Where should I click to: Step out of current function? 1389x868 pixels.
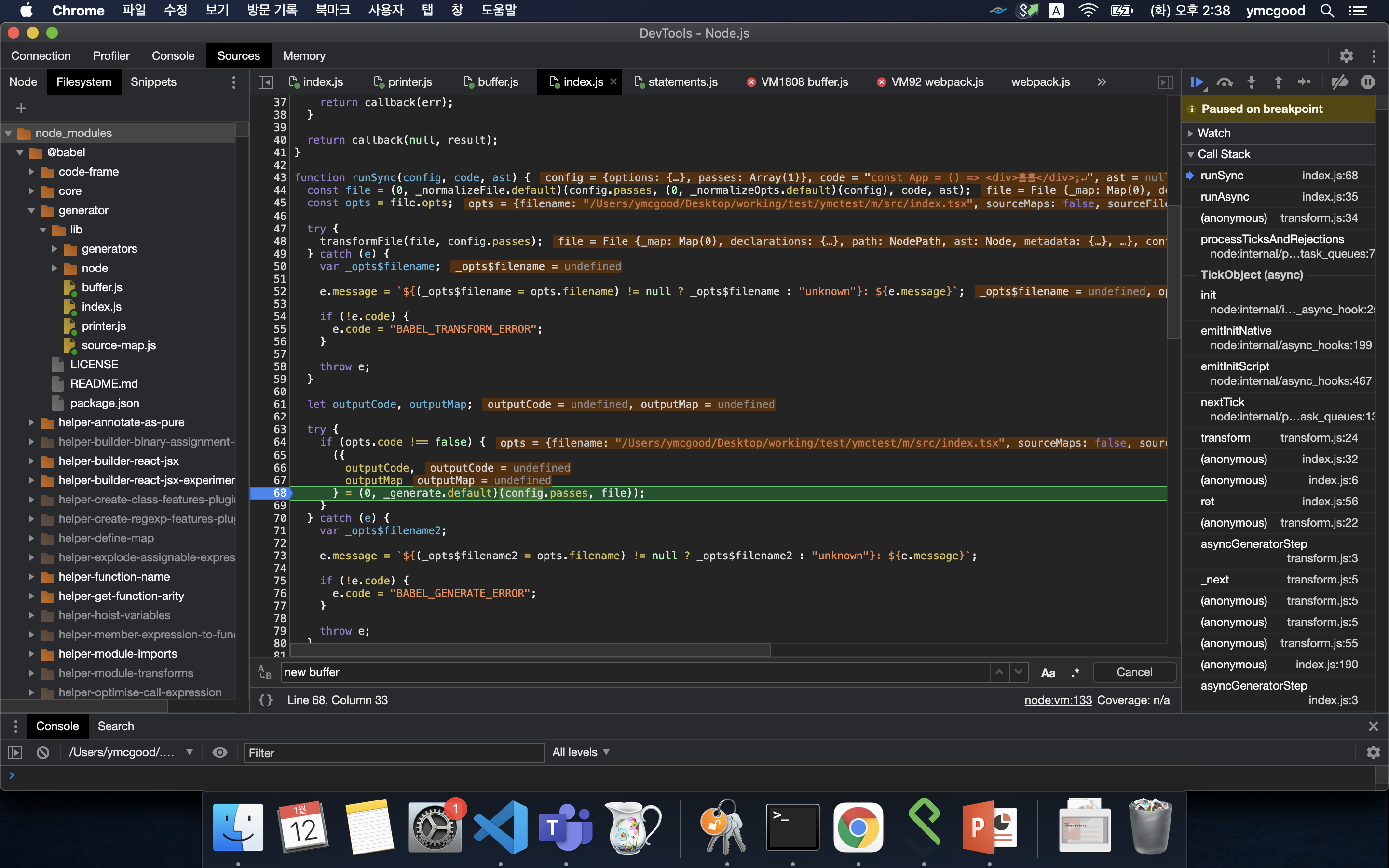(x=1278, y=82)
